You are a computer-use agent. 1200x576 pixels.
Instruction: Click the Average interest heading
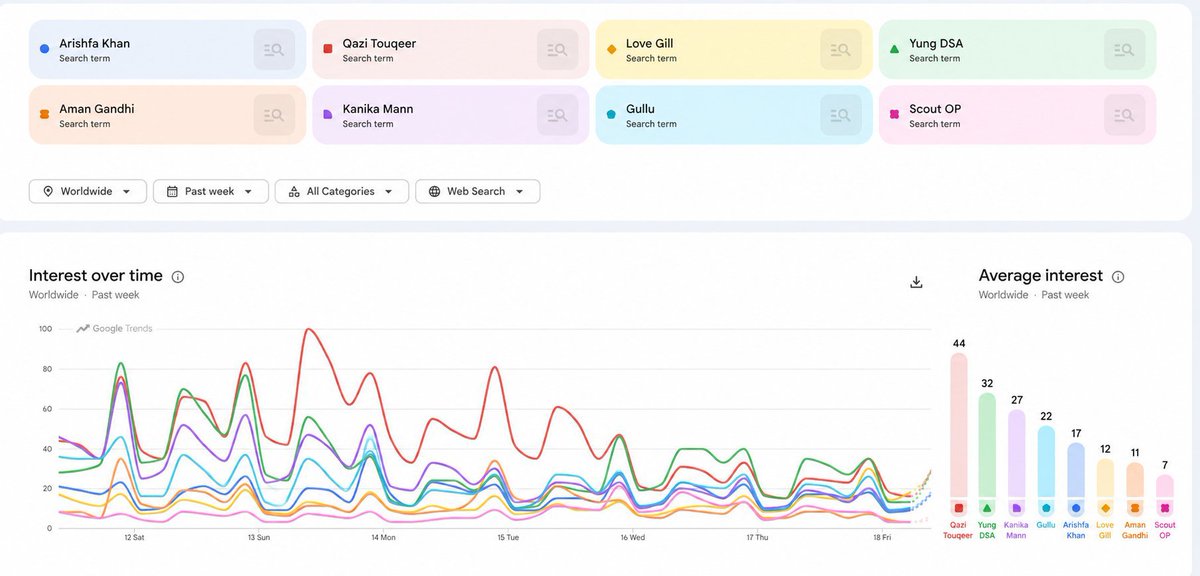[x=1041, y=276]
